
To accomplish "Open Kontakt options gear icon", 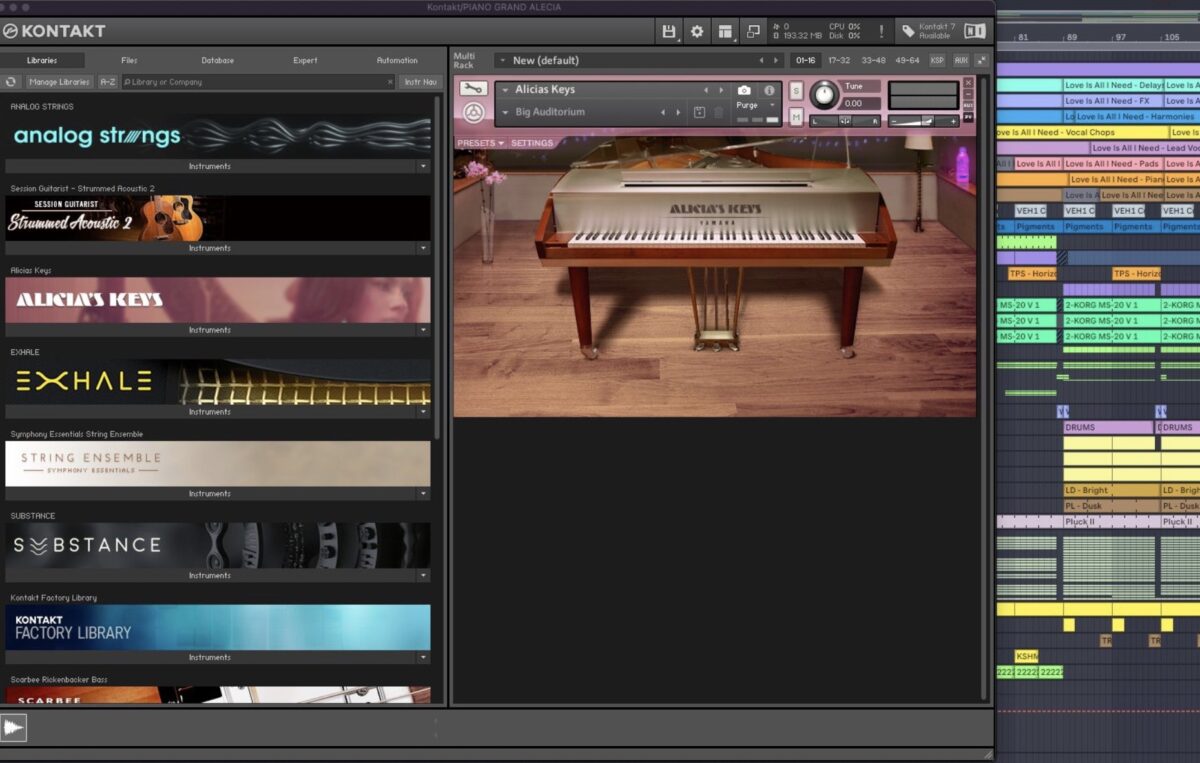I will click(x=697, y=32).
